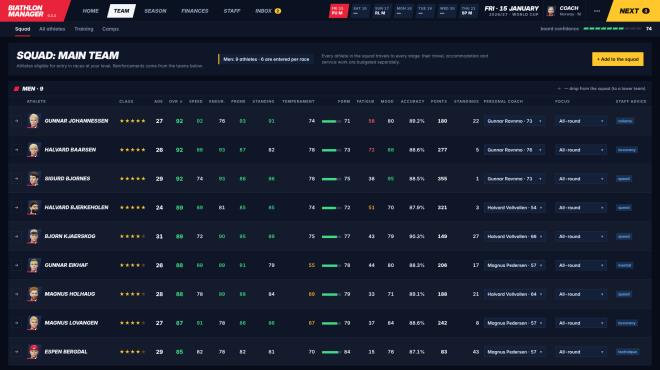Drop Halvard Baarsen from squad via arrow
This screenshot has width=660, height=370.
click(x=16, y=150)
